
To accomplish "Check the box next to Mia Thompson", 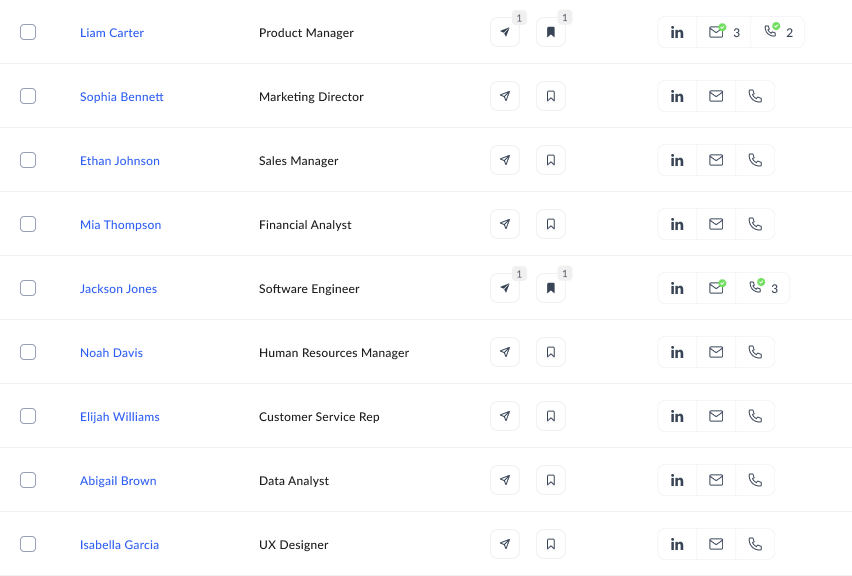I will click(x=28, y=224).
